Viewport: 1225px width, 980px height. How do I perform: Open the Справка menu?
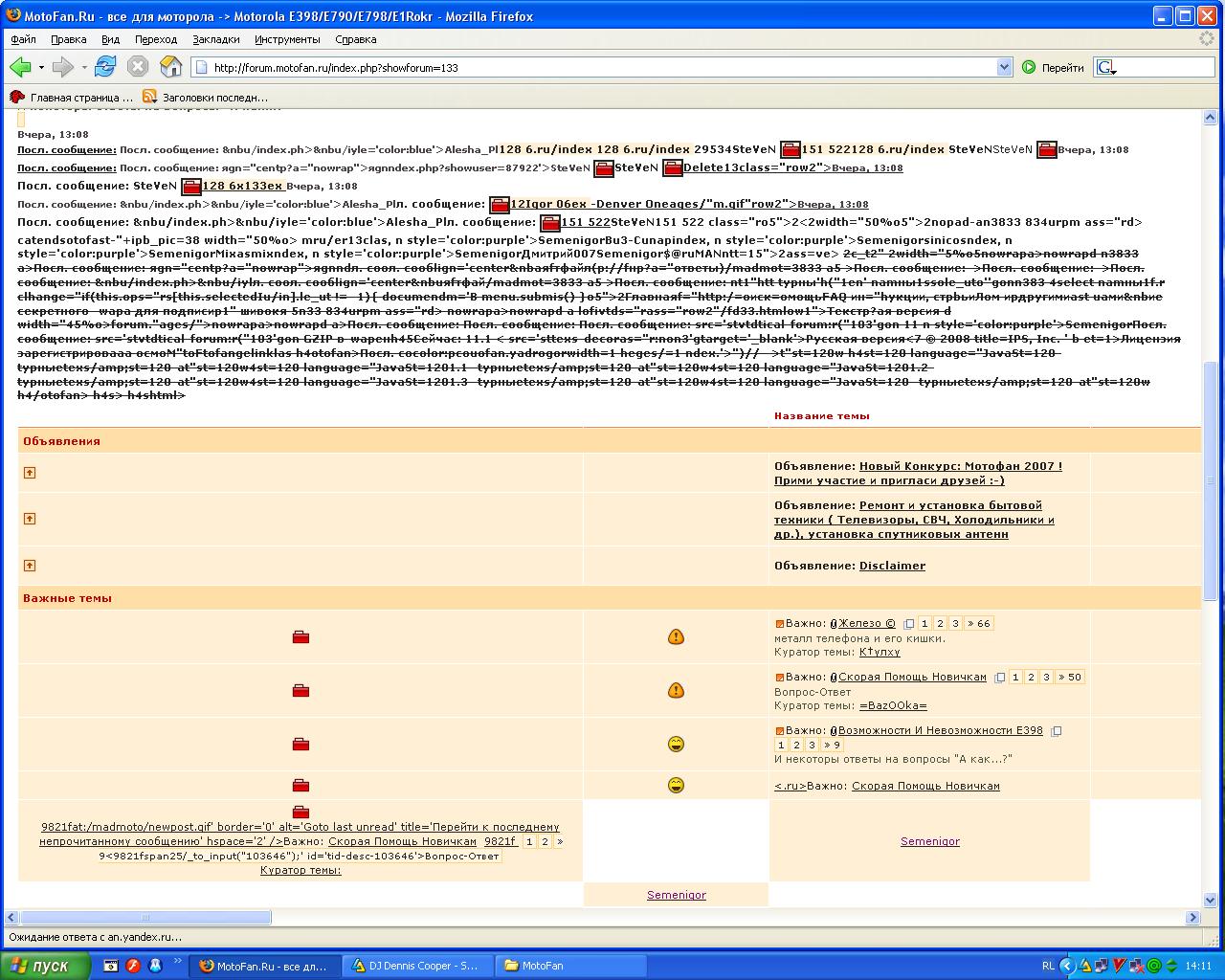click(356, 39)
